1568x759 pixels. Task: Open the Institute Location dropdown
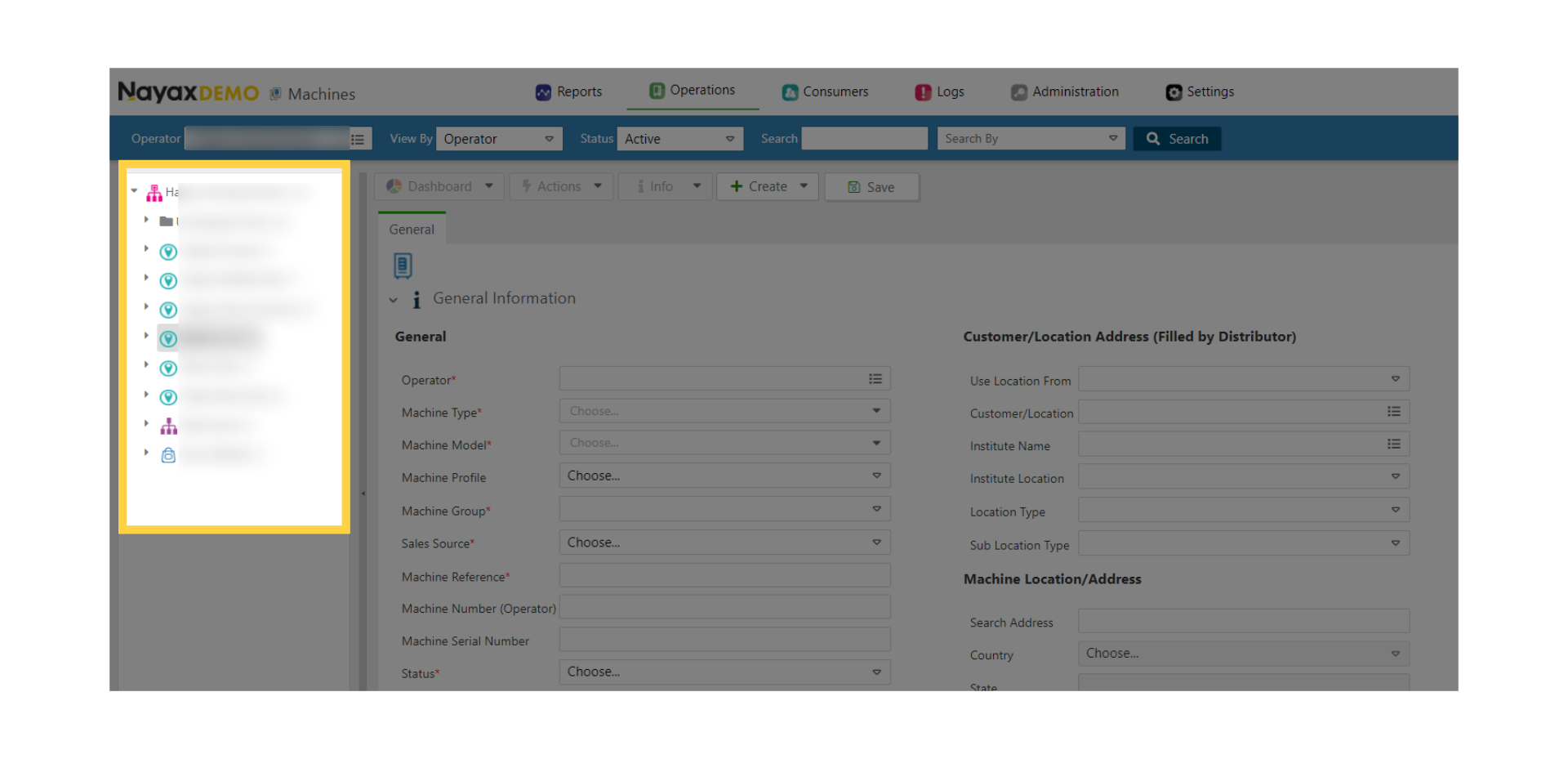coord(1244,476)
